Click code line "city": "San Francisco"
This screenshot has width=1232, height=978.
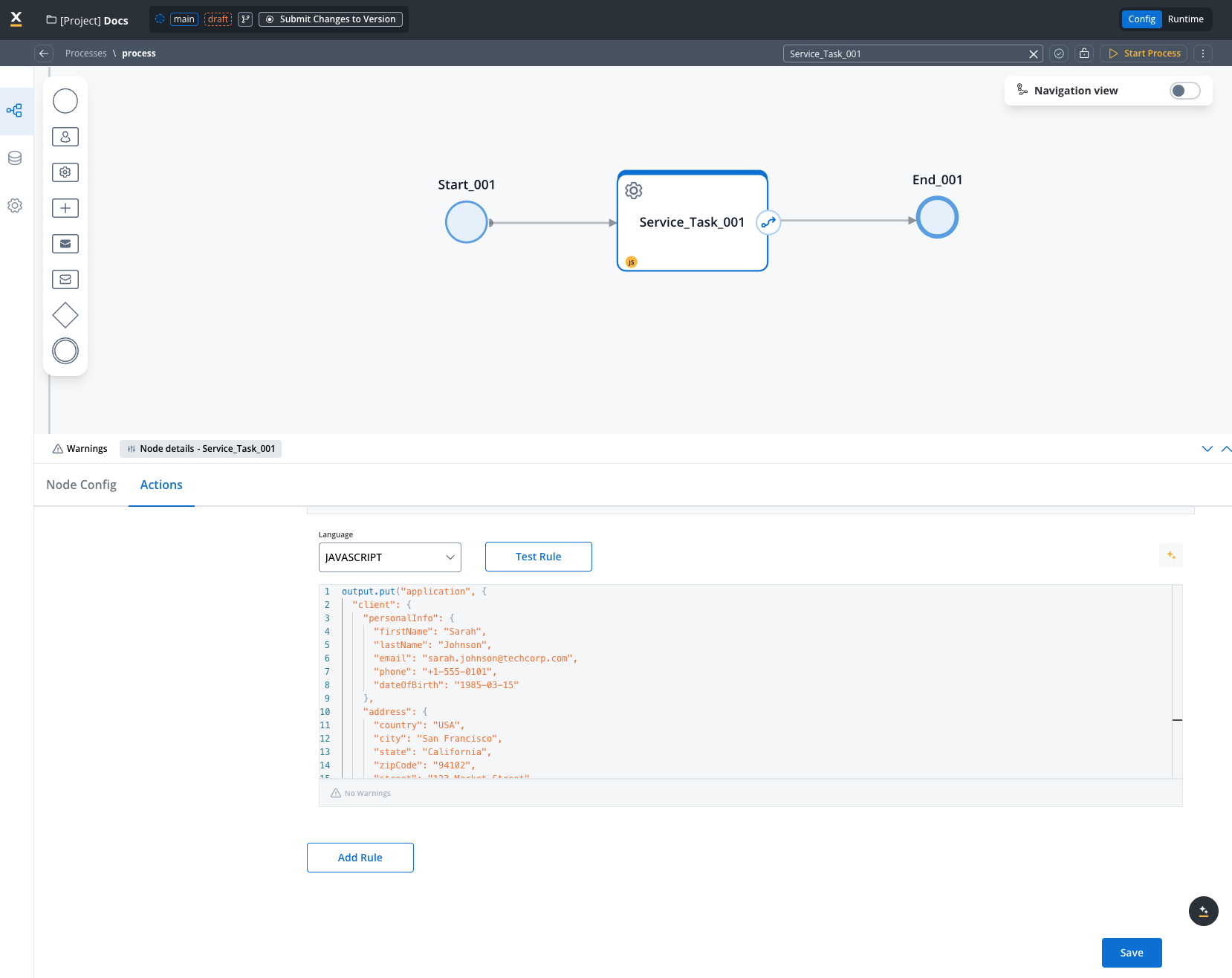pos(438,739)
